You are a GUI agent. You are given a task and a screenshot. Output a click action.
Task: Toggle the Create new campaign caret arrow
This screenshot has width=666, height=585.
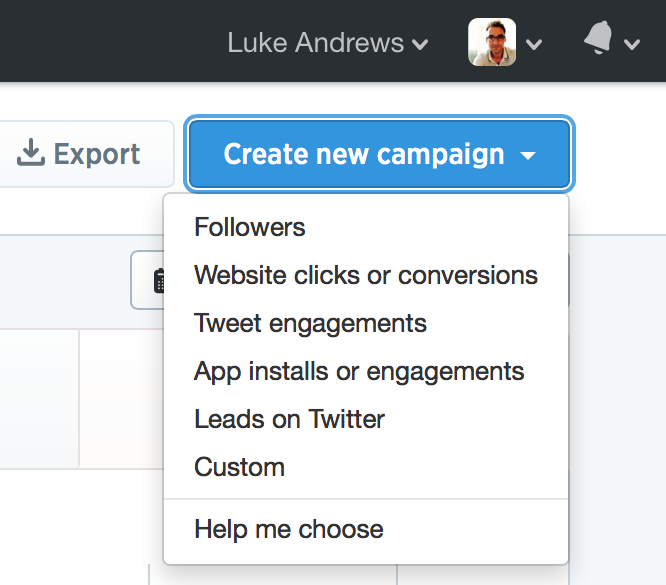pyautogui.click(x=528, y=156)
